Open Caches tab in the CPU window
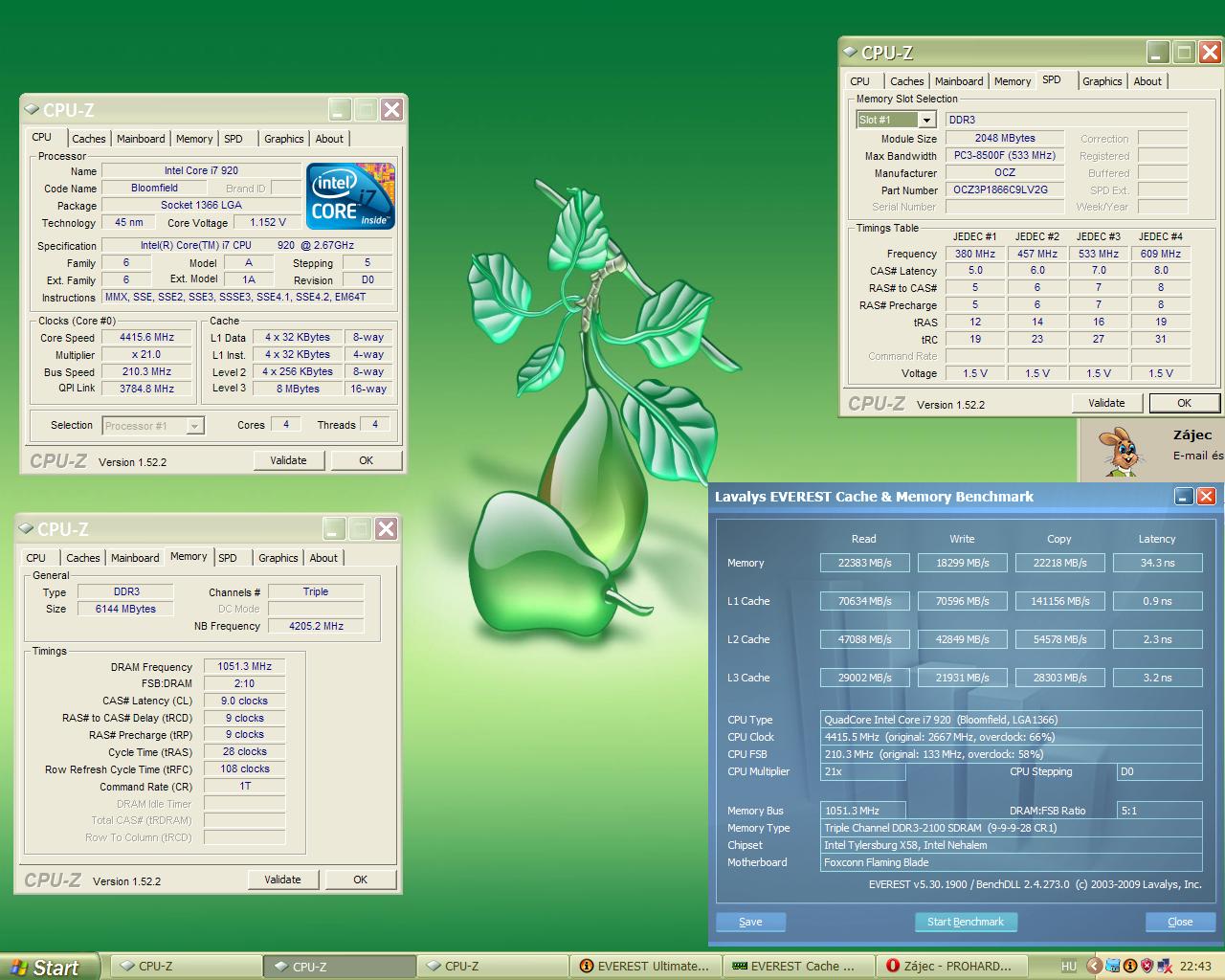Screen dimensions: 1225x980 (88, 139)
